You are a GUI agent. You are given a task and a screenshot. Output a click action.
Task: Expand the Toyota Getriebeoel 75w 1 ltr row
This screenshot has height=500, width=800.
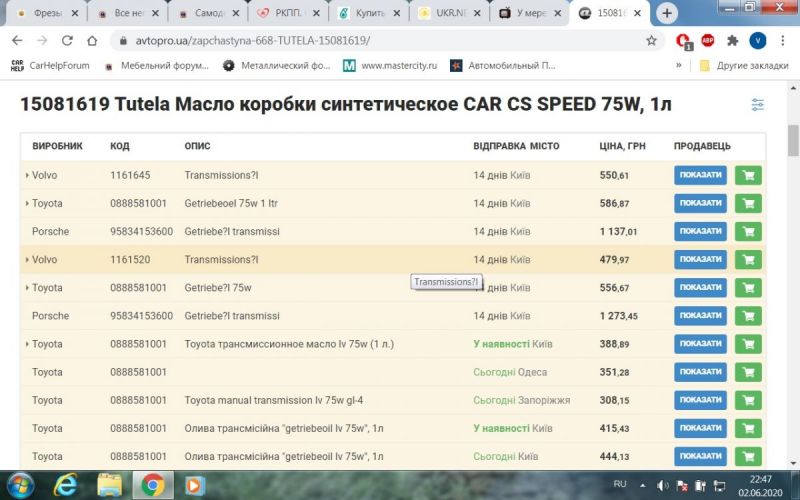coord(27,204)
